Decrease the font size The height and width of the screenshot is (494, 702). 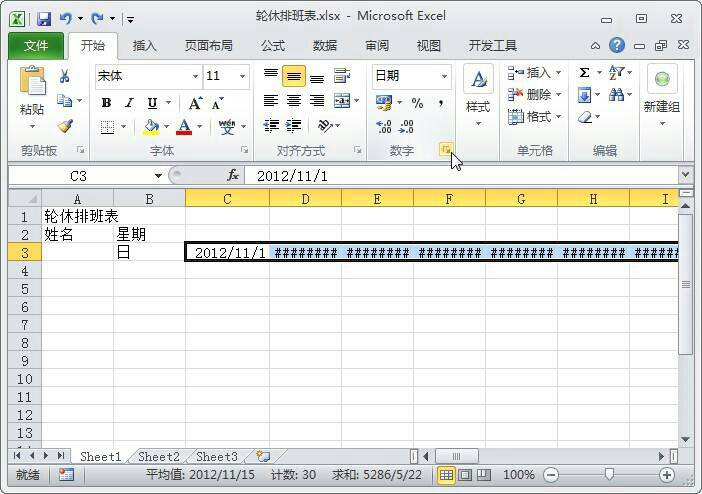pos(218,103)
